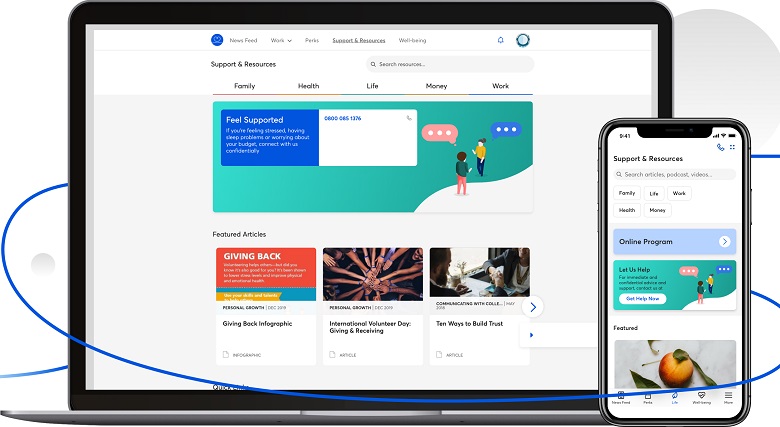Click the next-arrow chevron on Featured Articles carousel
This screenshot has width=780, height=427.
point(533,307)
